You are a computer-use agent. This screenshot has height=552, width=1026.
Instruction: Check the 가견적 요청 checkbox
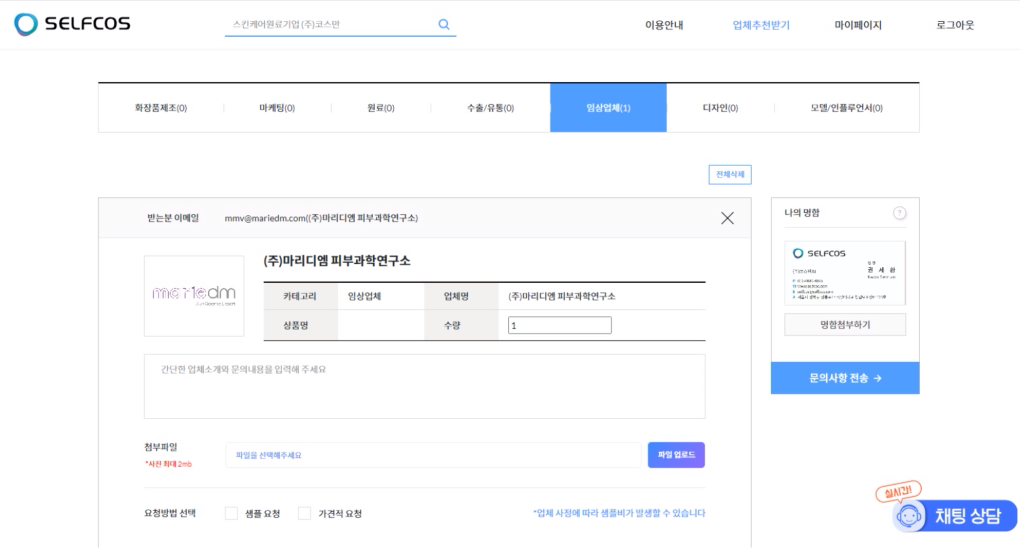point(304,513)
